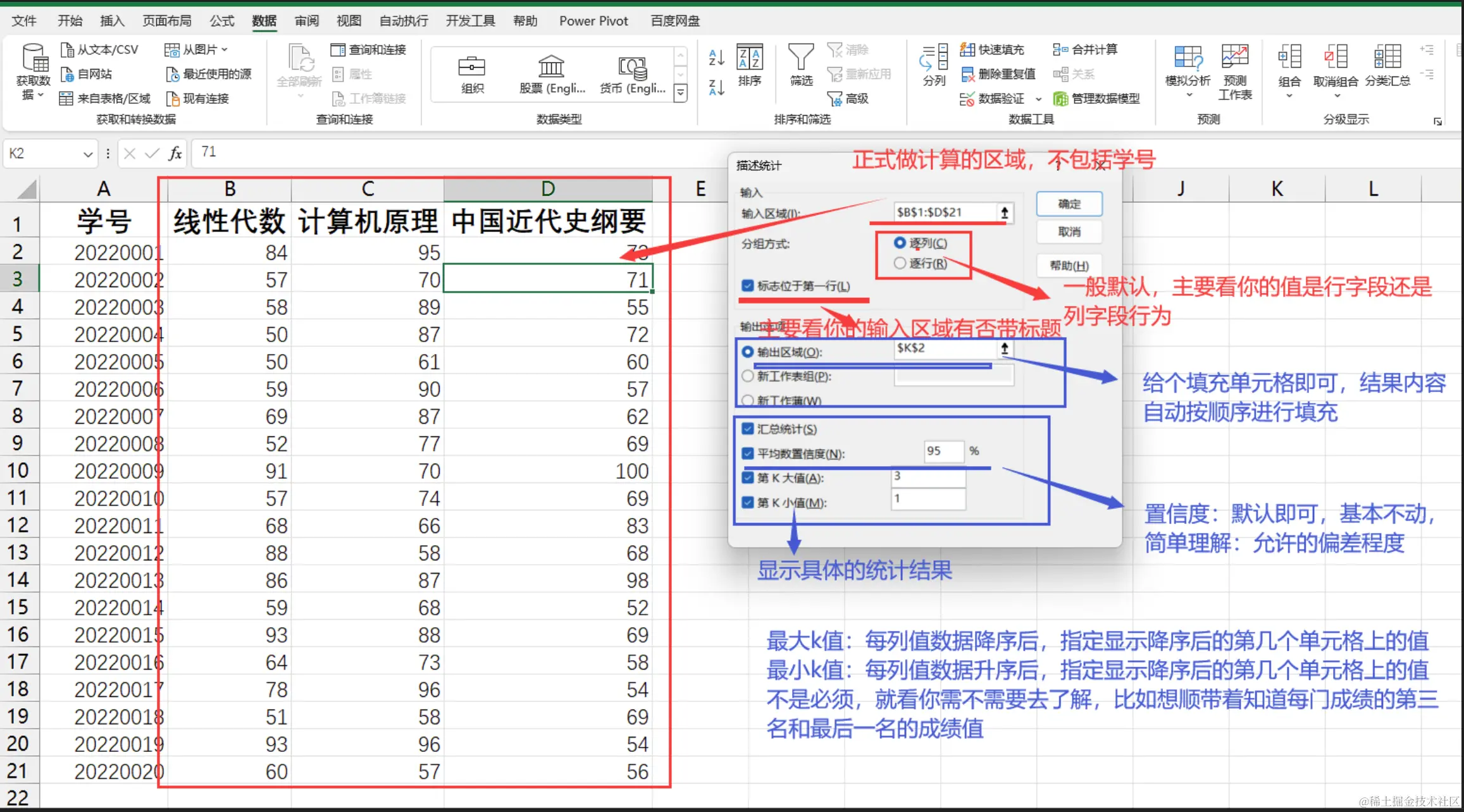1464x812 pixels.
Task: Expand the Name Box dropdown arrow
Action: [88, 154]
